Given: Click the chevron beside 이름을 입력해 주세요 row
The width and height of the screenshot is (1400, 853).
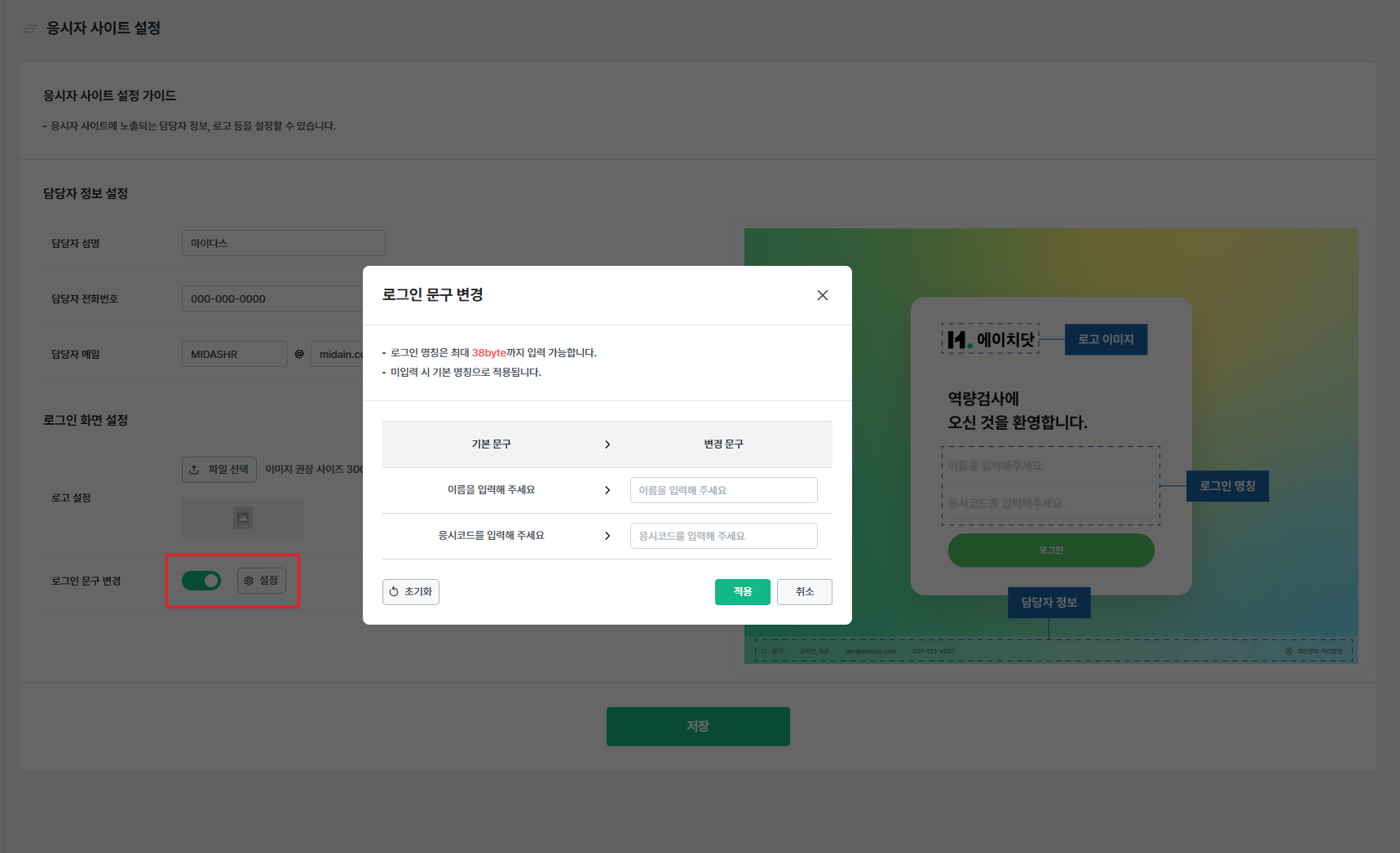Looking at the screenshot, I should click(607, 489).
